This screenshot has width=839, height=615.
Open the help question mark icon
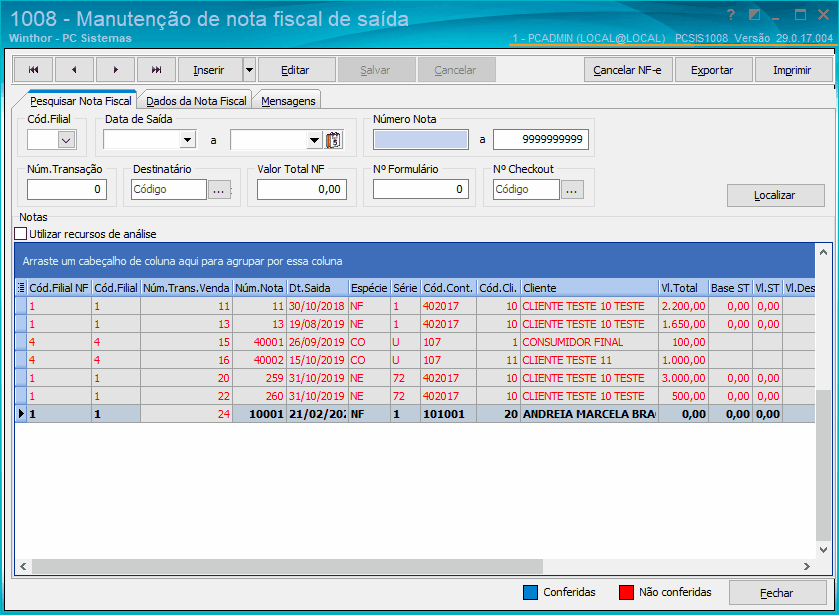pyautogui.click(x=731, y=15)
